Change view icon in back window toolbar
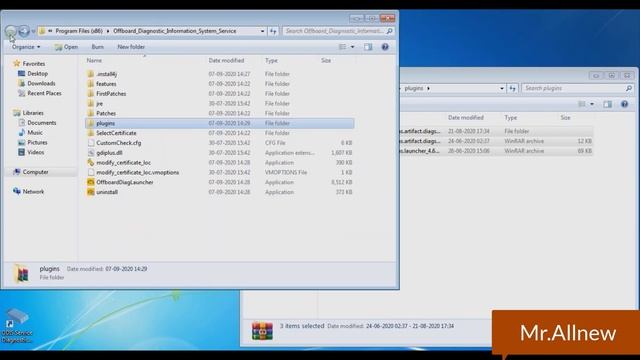Viewport: 640px width, 360px height. point(582,104)
